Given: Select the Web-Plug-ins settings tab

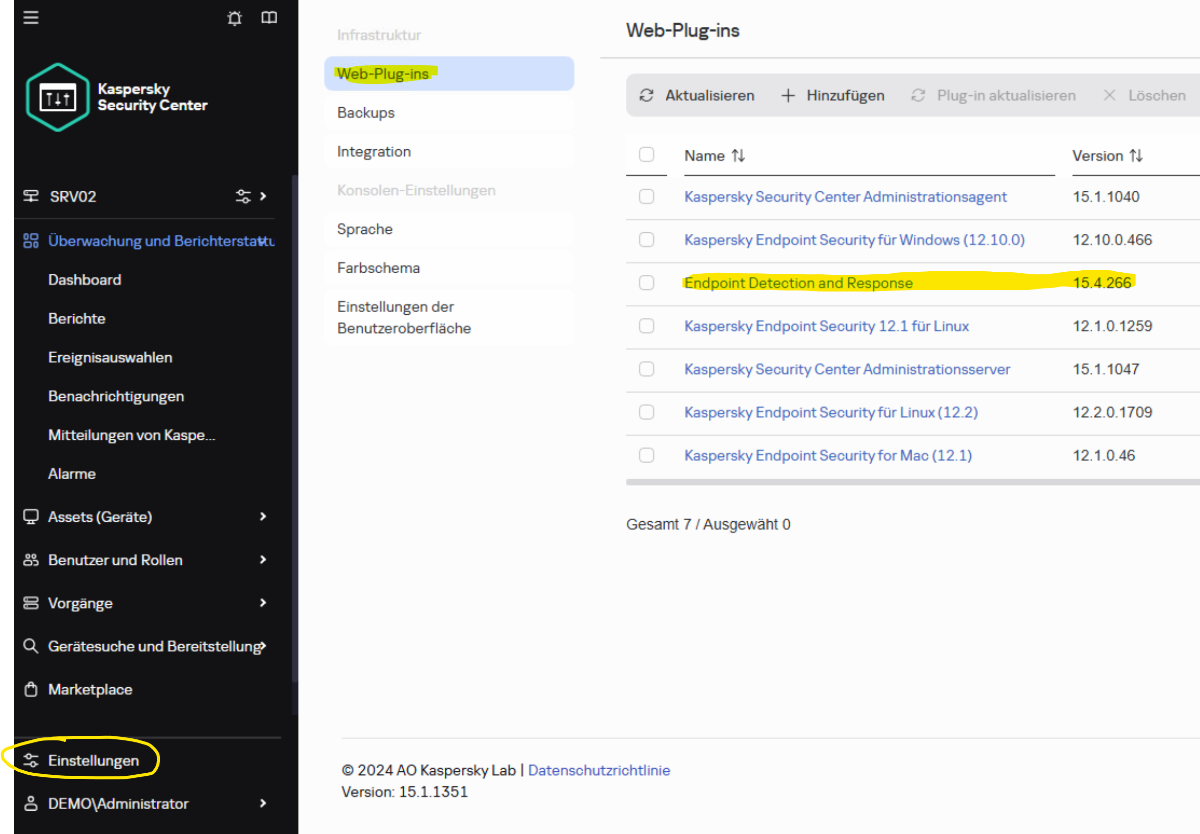Looking at the screenshot, I should tap(449, 74).
